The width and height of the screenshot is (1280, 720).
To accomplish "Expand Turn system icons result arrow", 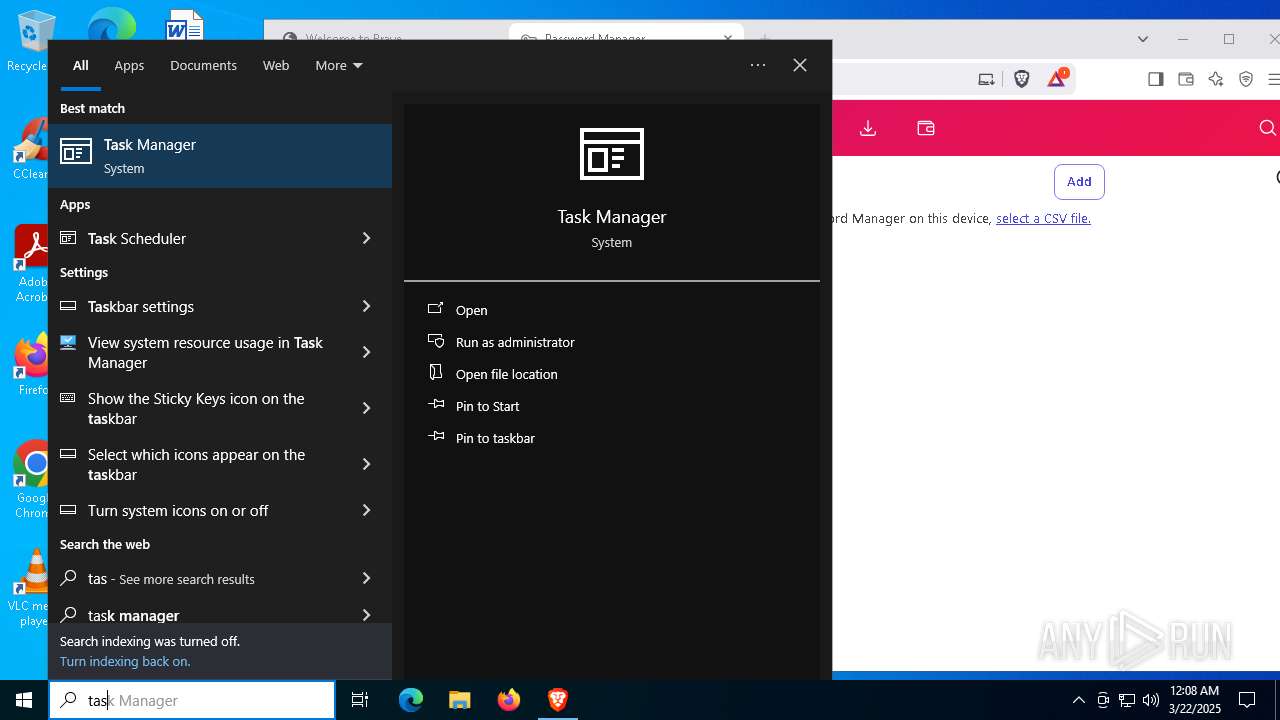I will click(x=366, y=510).
